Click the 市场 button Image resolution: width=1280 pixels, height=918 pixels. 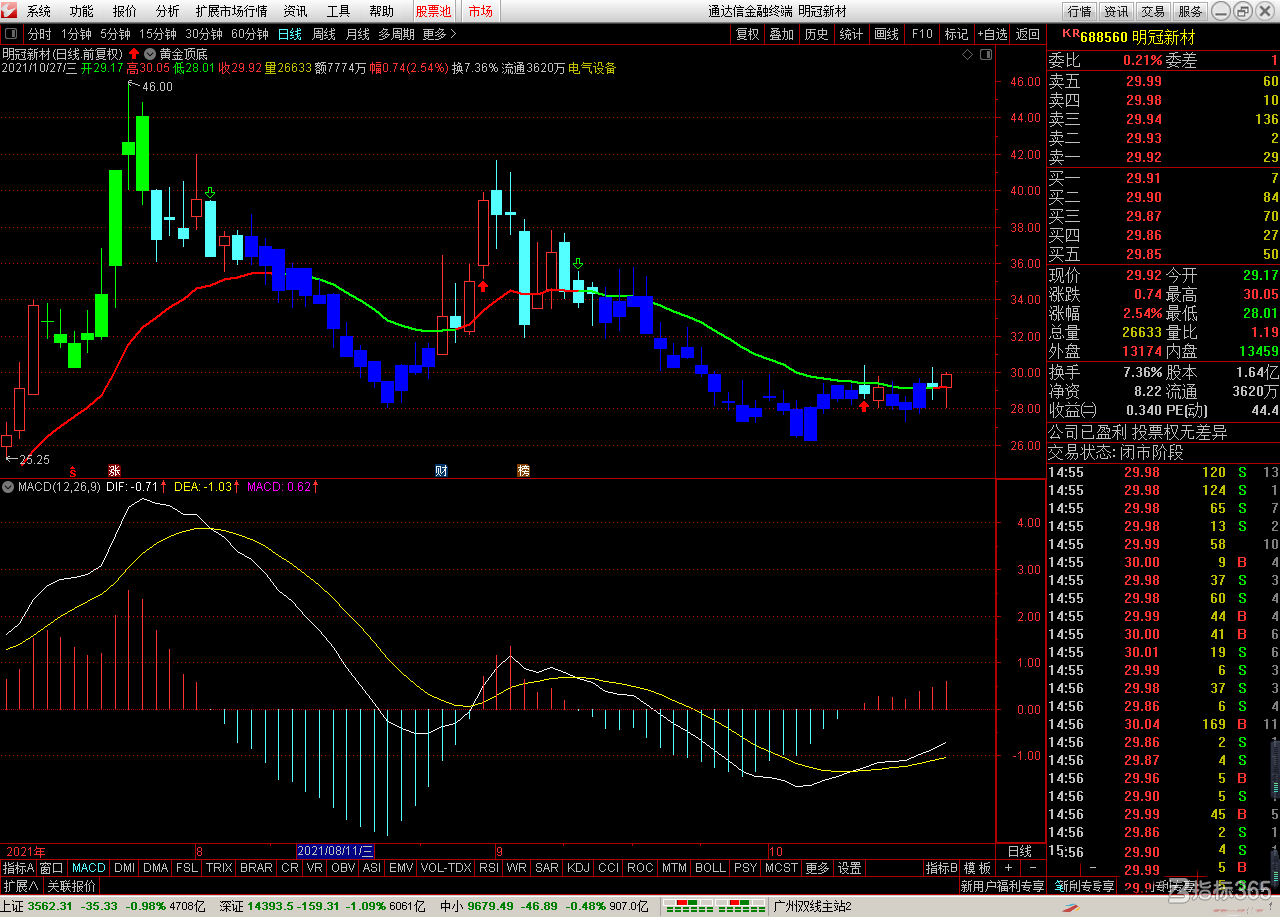480,12
